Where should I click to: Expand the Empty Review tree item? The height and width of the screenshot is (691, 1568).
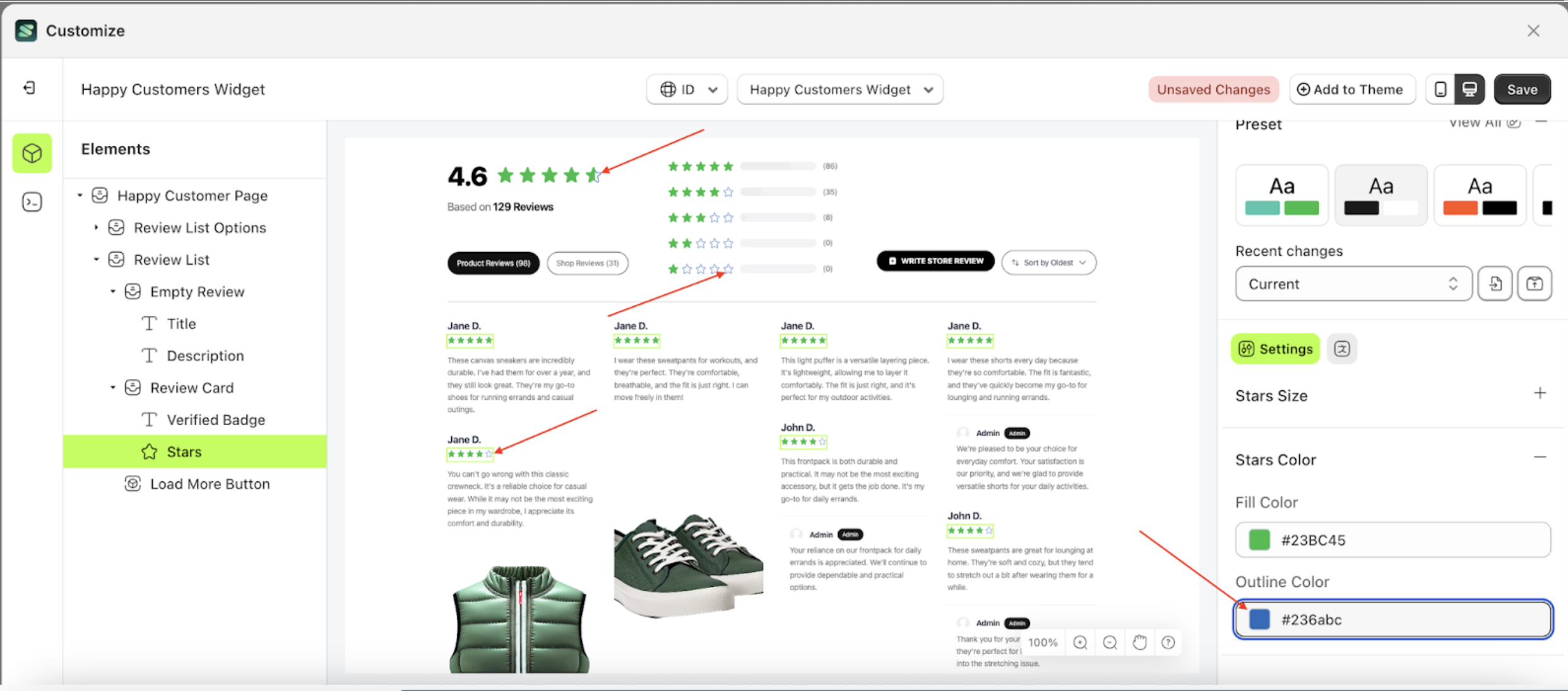coord(114,291)
